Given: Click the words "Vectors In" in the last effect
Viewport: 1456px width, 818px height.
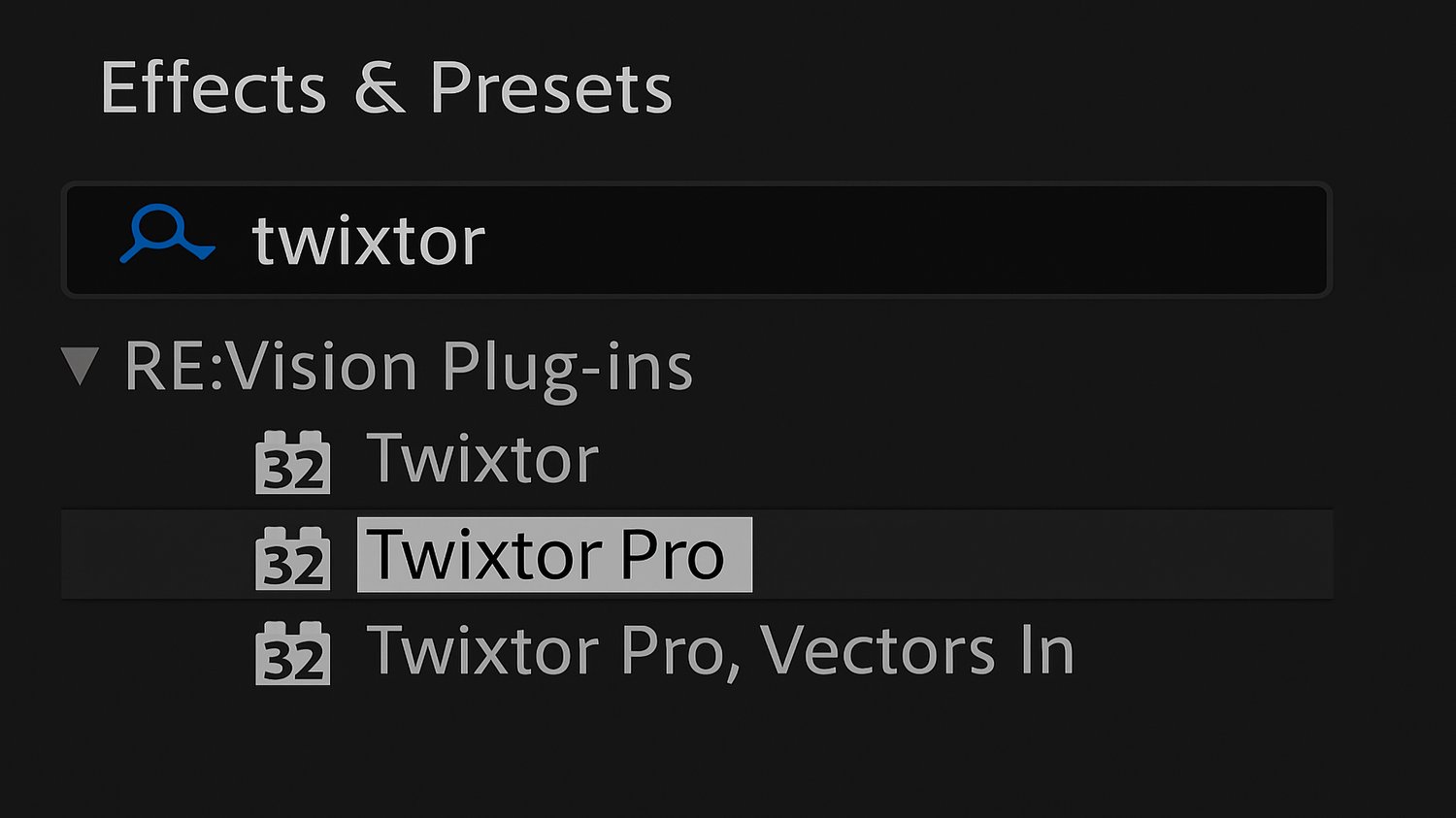Looking at the screenshot, I should [x=916, y=650].
